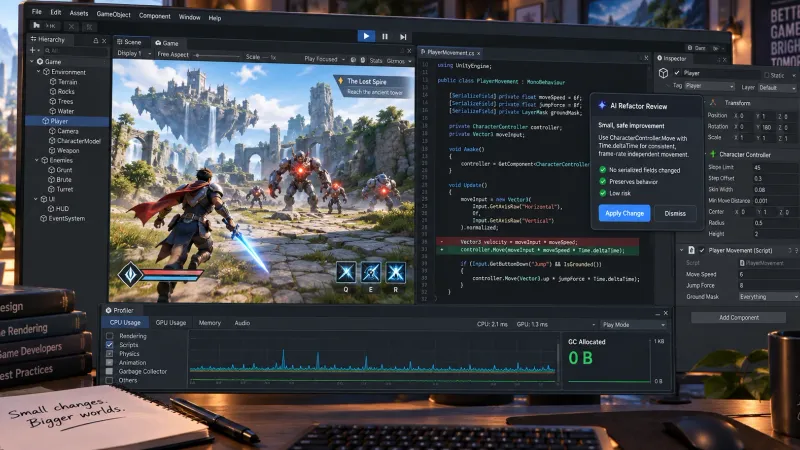Click the green Character Controller component icon
800x450 pixels.
(x=713, y=154)
